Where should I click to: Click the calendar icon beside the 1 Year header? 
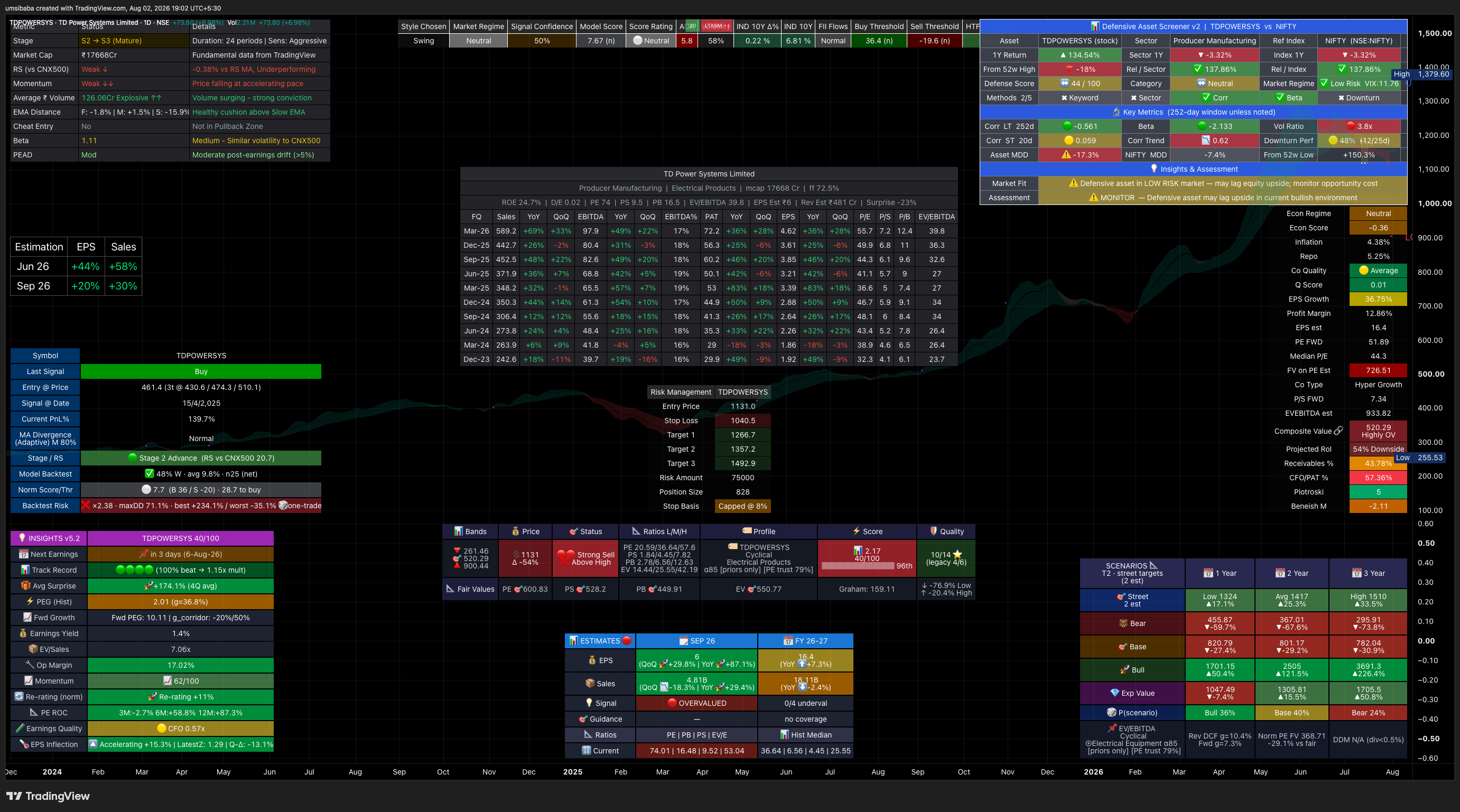(x=1208, y=573)
